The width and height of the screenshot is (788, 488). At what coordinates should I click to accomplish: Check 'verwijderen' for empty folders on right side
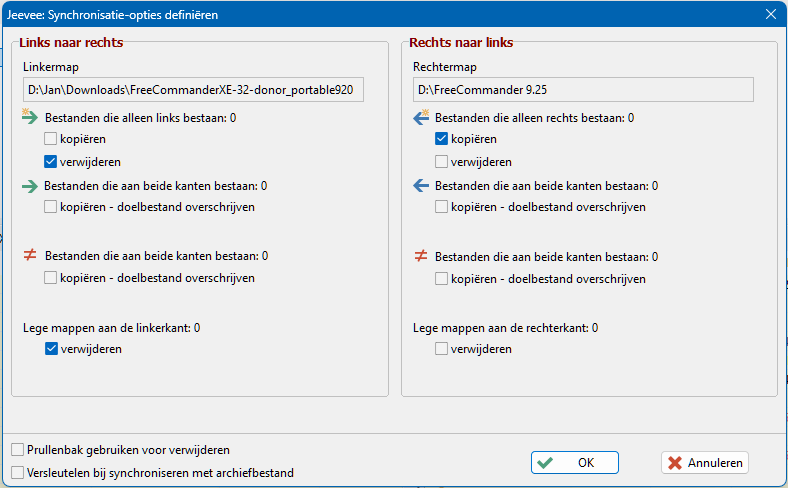tap(441, 349)
